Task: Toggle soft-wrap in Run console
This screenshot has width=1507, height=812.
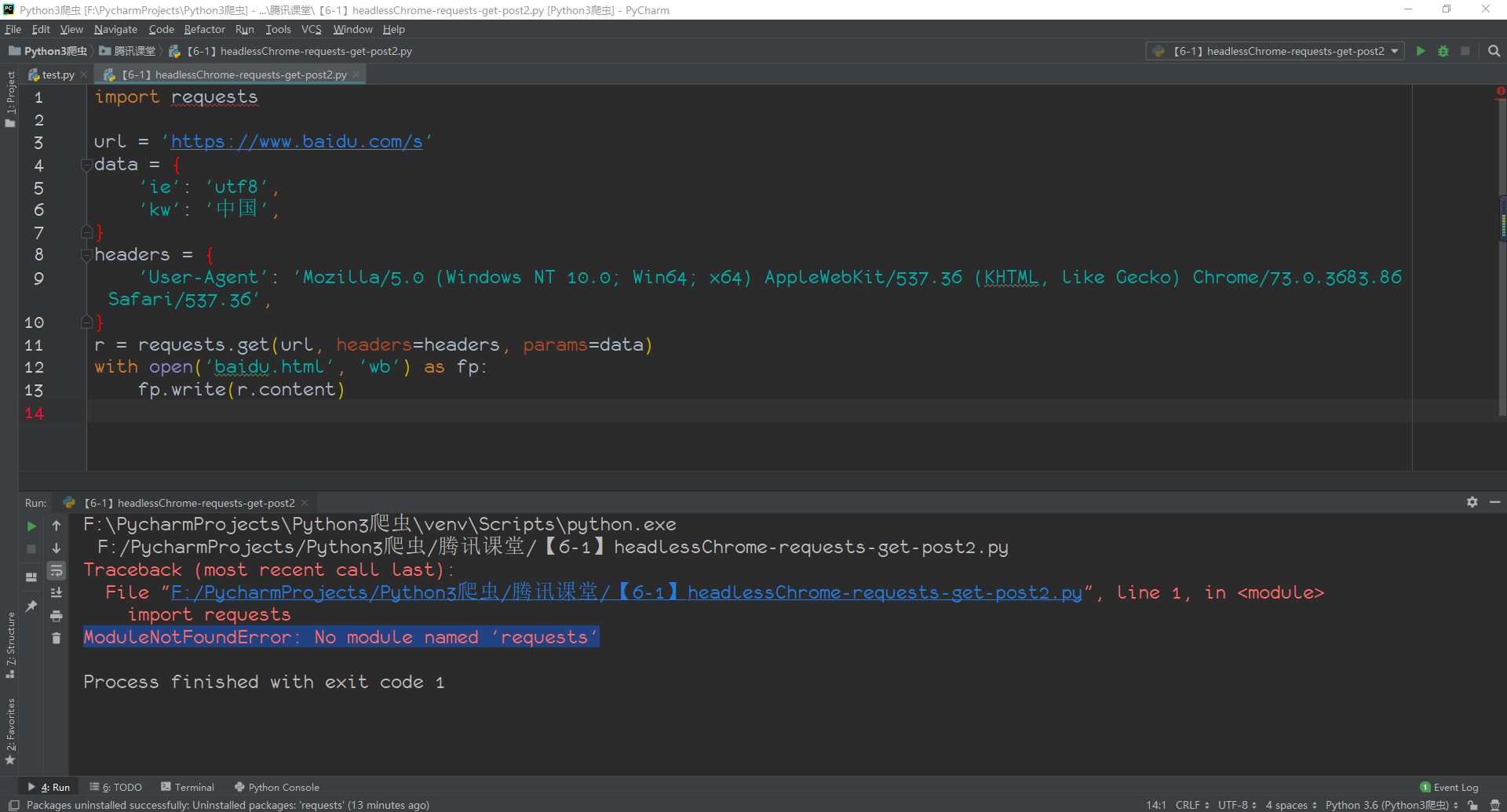Action: click(x=57, y=570)
